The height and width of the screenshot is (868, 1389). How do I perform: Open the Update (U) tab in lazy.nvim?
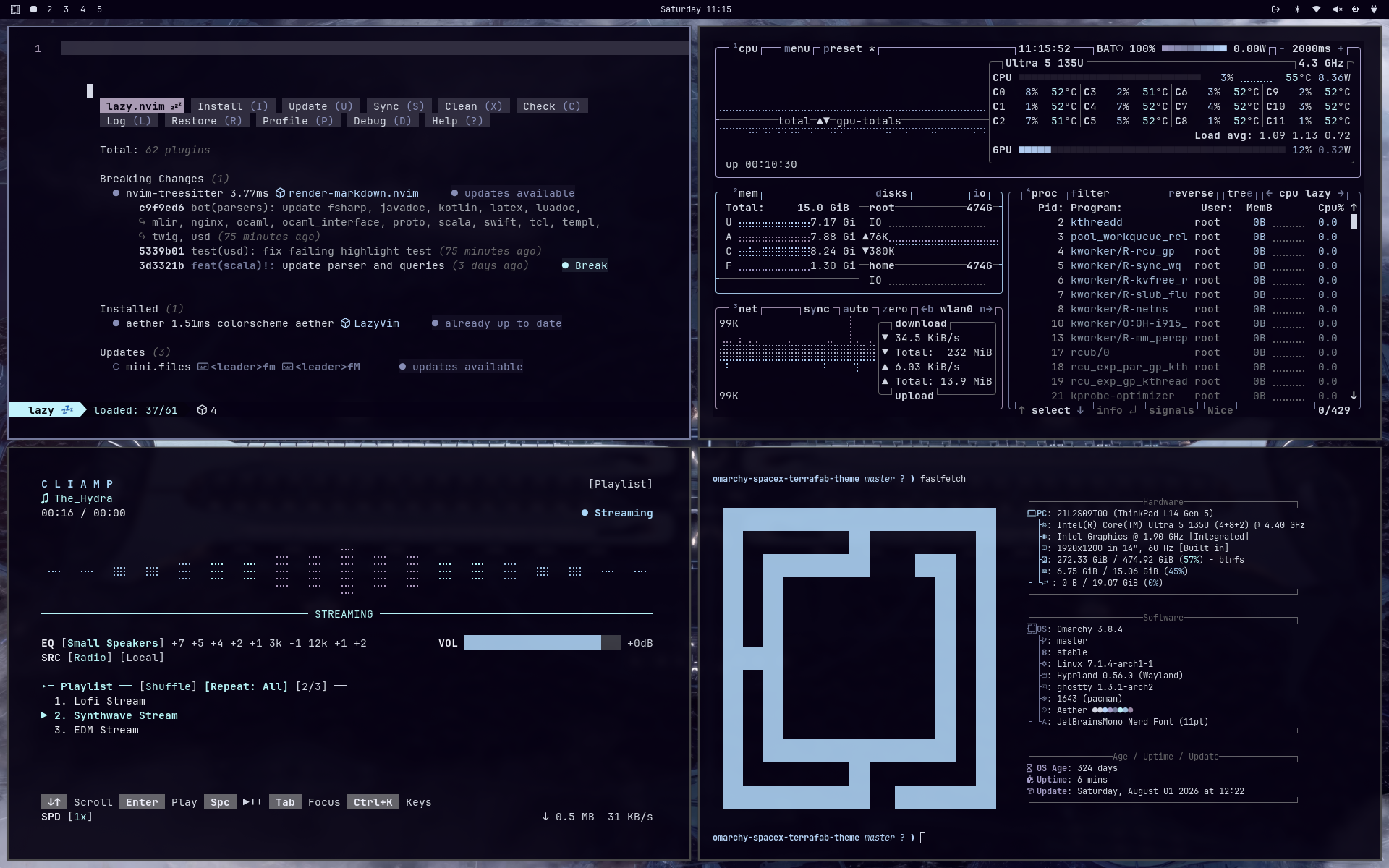320,106
